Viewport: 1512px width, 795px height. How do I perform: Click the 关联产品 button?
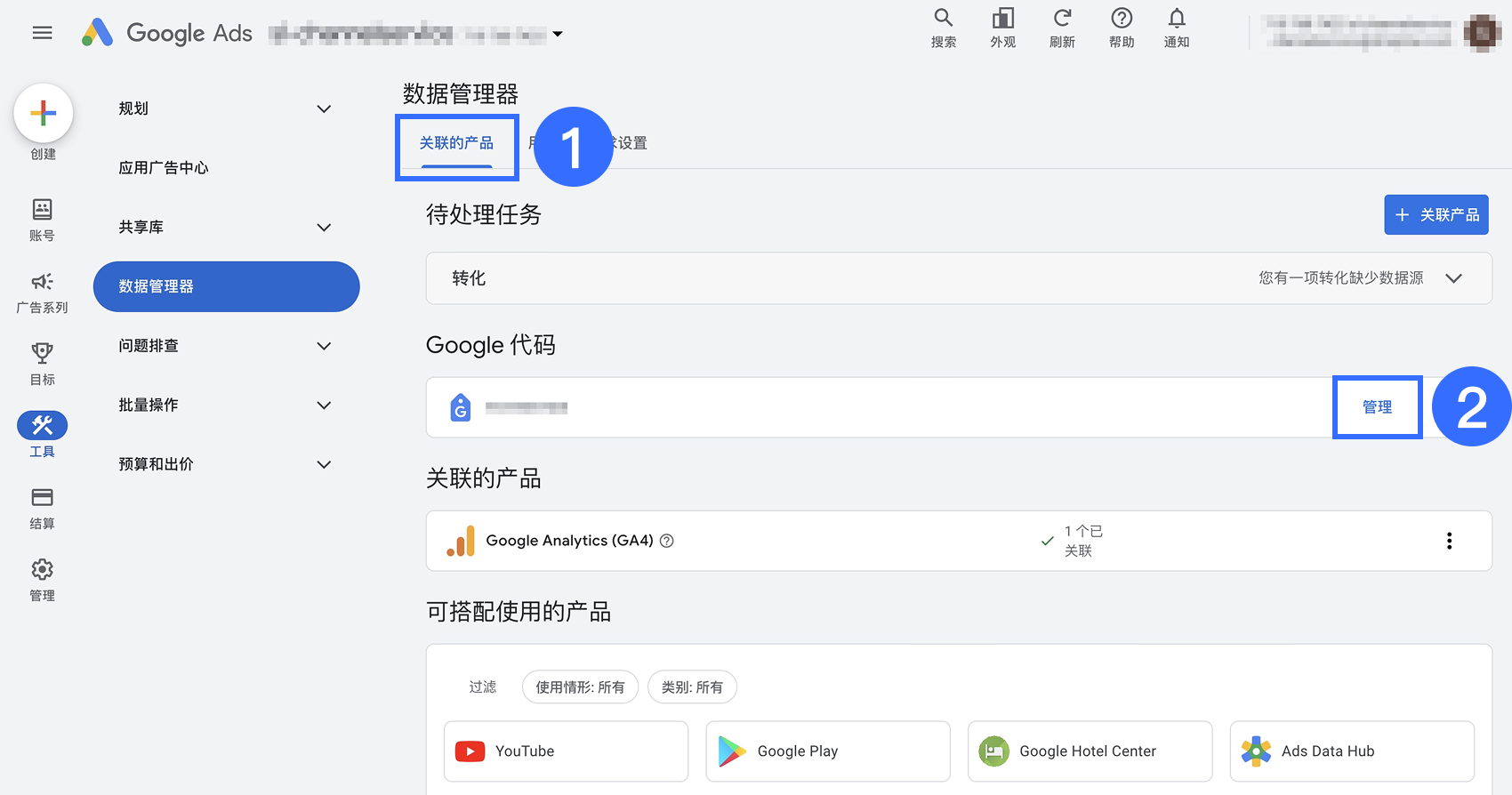[1436, 214]
